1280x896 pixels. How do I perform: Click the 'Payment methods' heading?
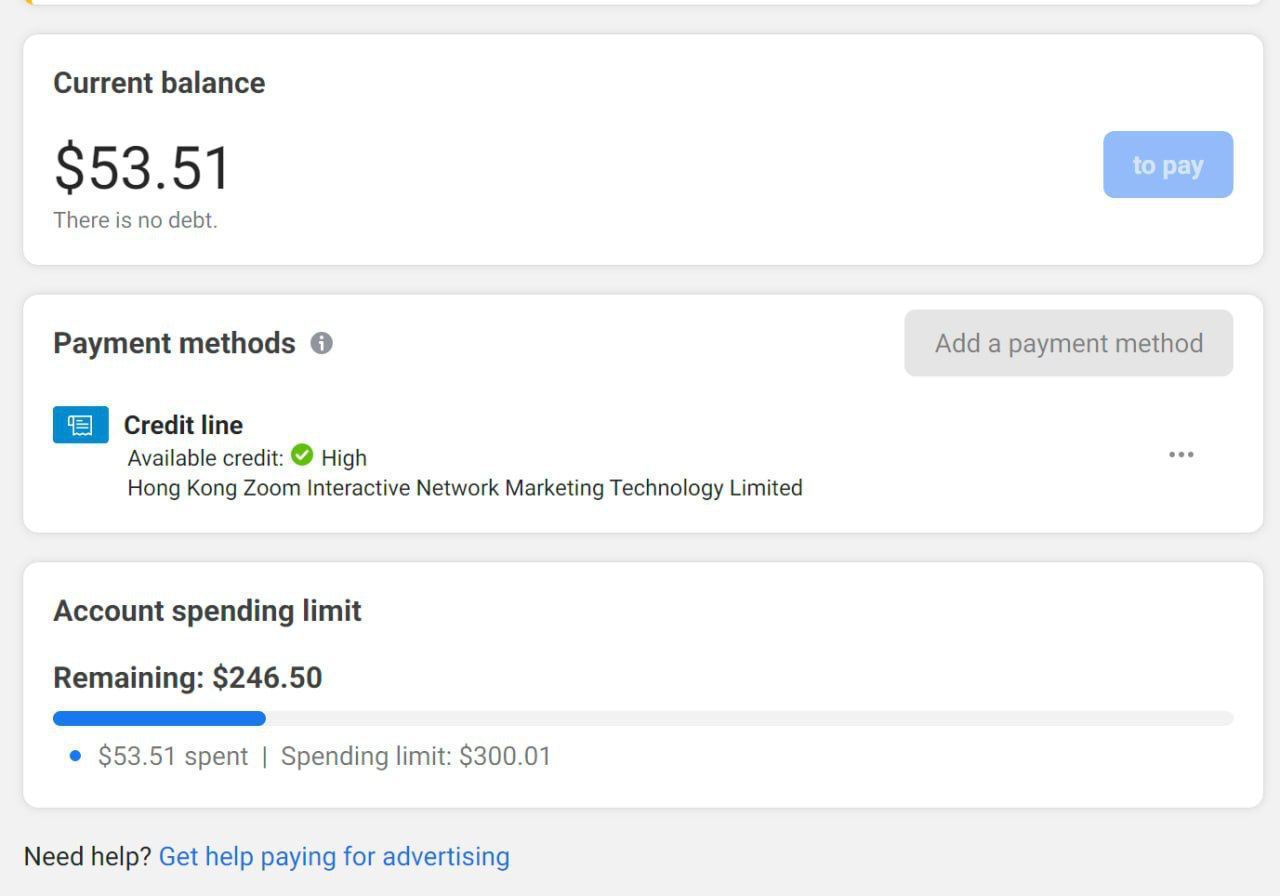pyautogui.click(x=174, y=343)
